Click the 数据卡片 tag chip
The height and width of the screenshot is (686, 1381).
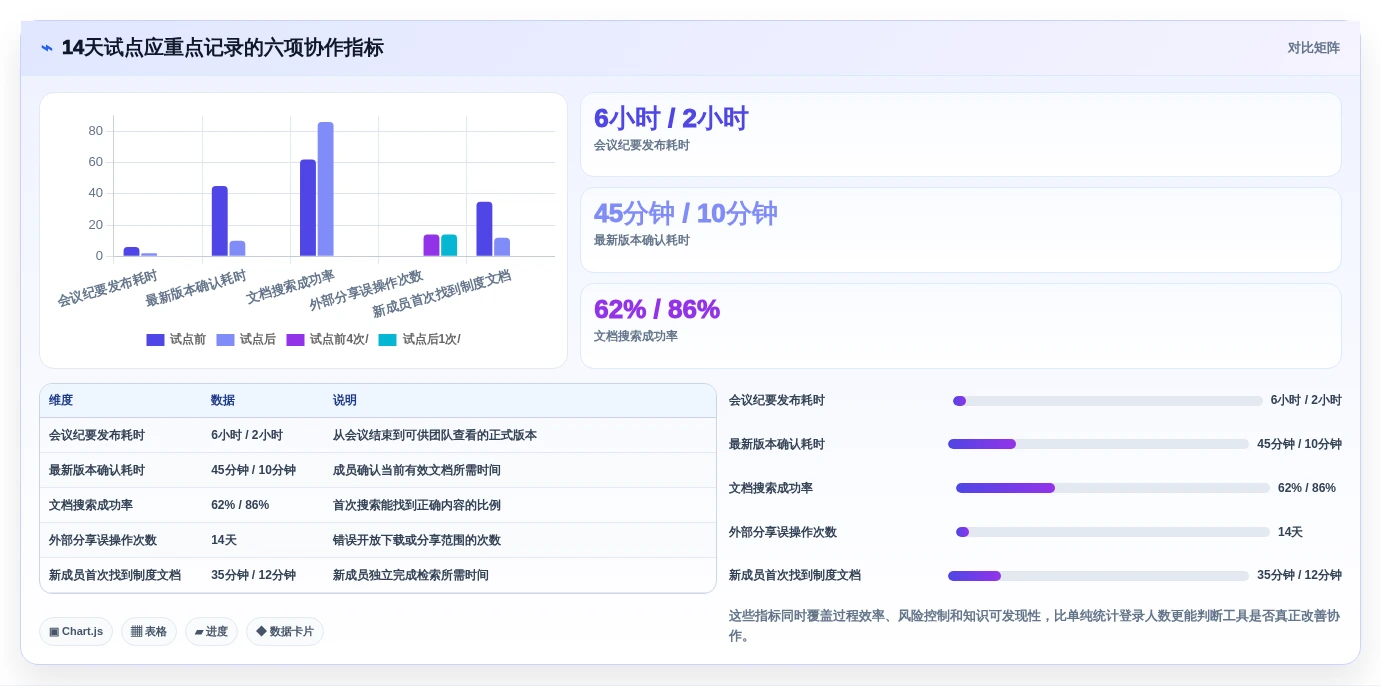285,632
